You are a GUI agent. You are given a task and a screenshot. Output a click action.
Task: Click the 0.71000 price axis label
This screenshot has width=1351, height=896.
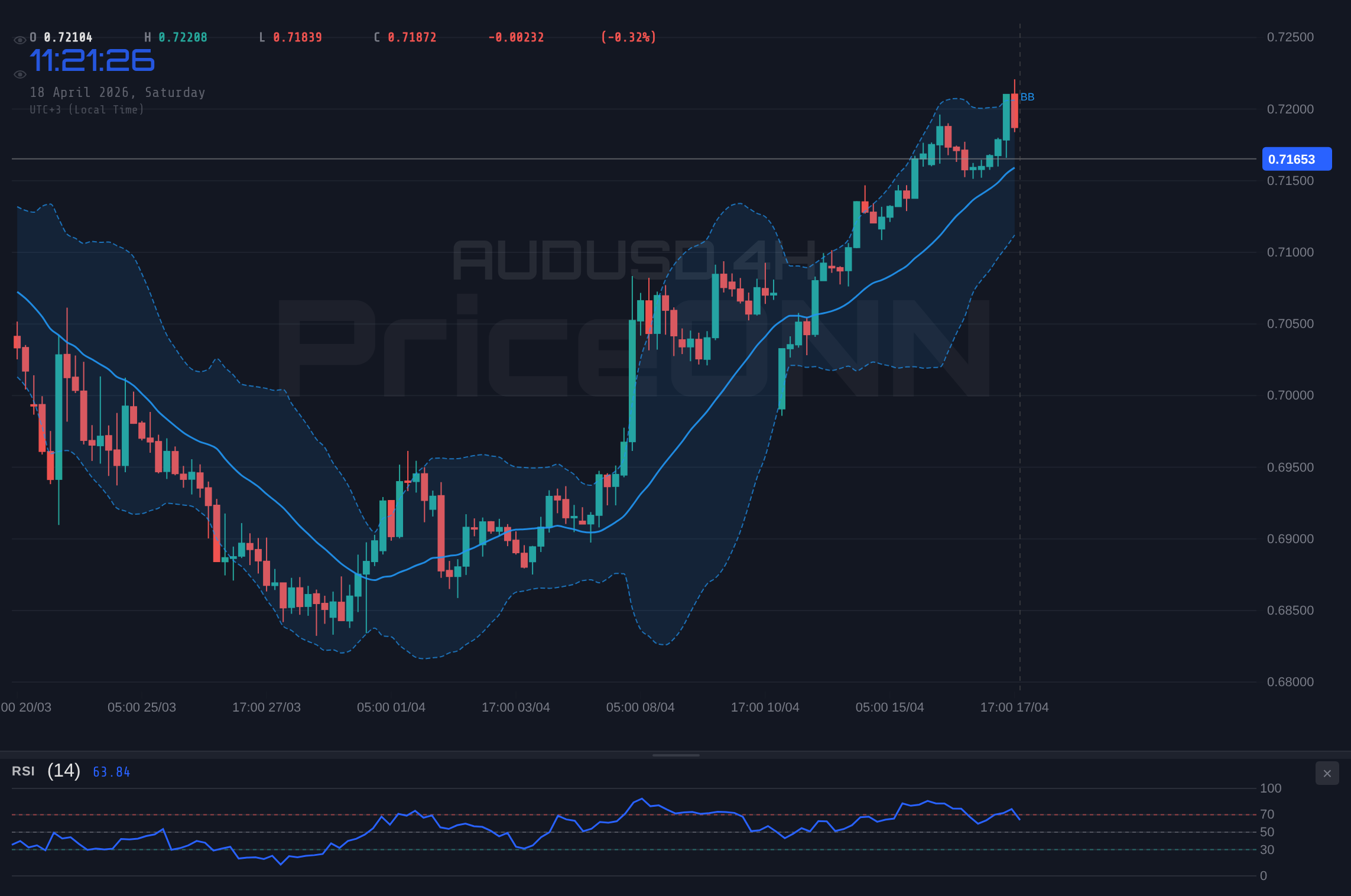[1290, 252]
